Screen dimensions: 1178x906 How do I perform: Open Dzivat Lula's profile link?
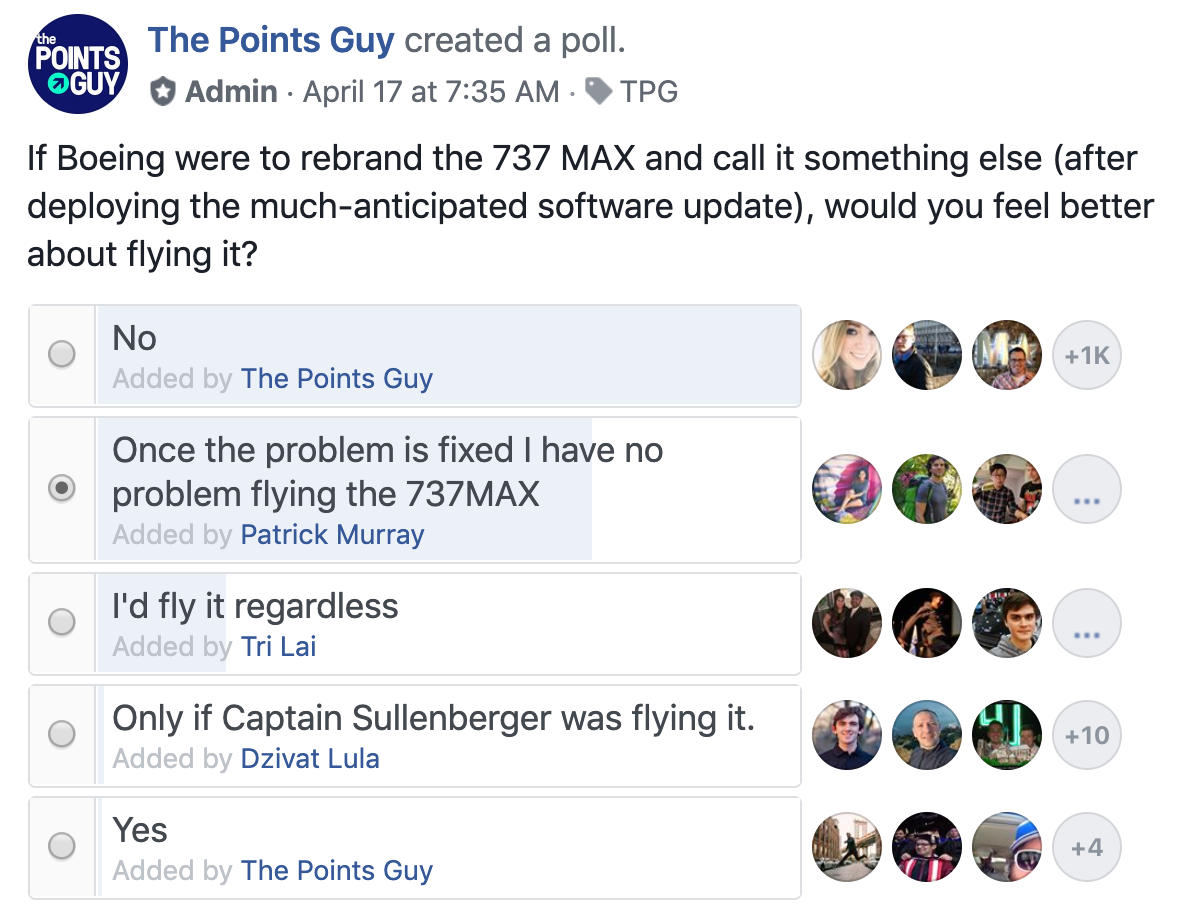[310, 759]
